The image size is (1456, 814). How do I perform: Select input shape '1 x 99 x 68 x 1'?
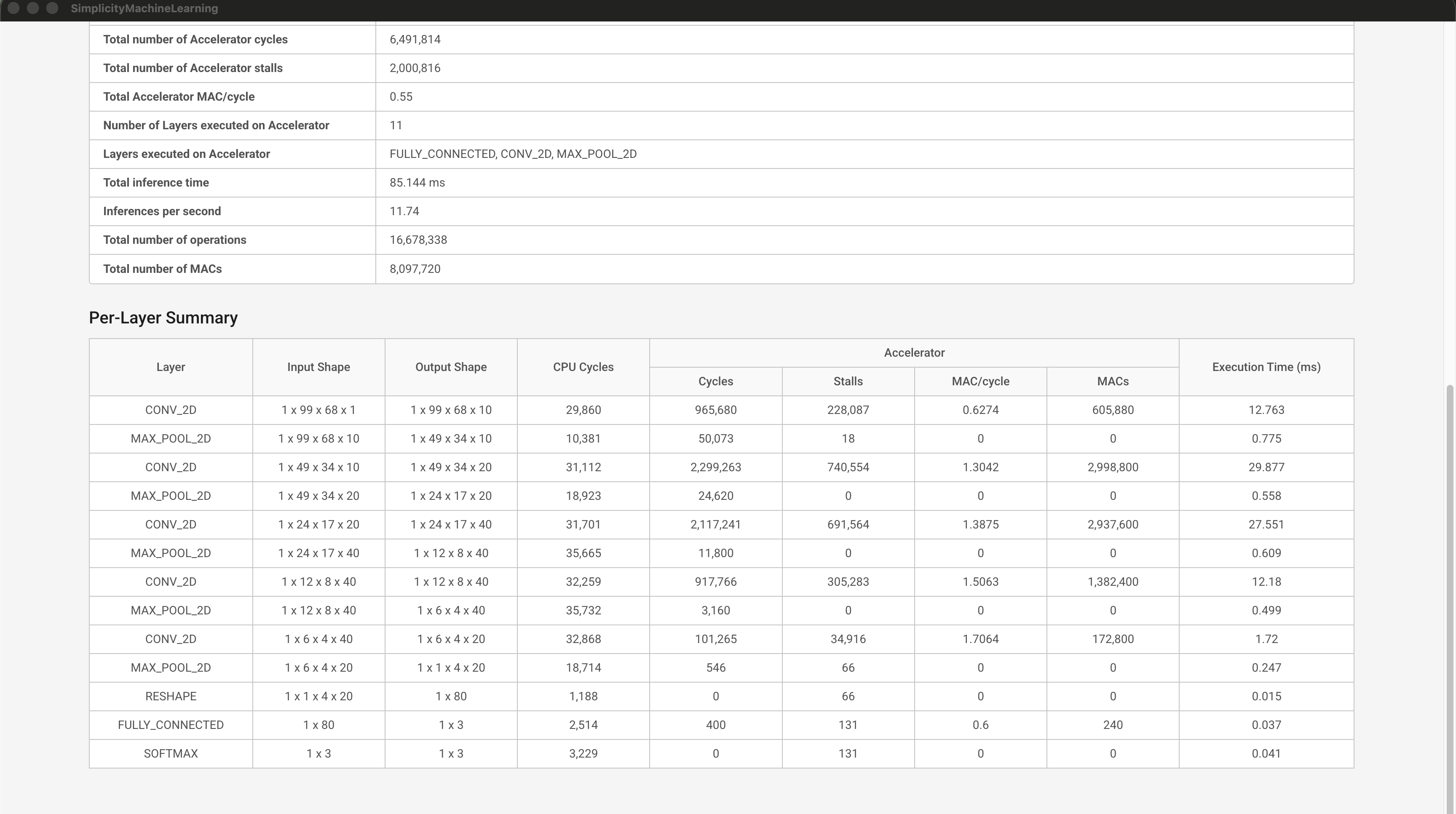[x=319, y=410]
